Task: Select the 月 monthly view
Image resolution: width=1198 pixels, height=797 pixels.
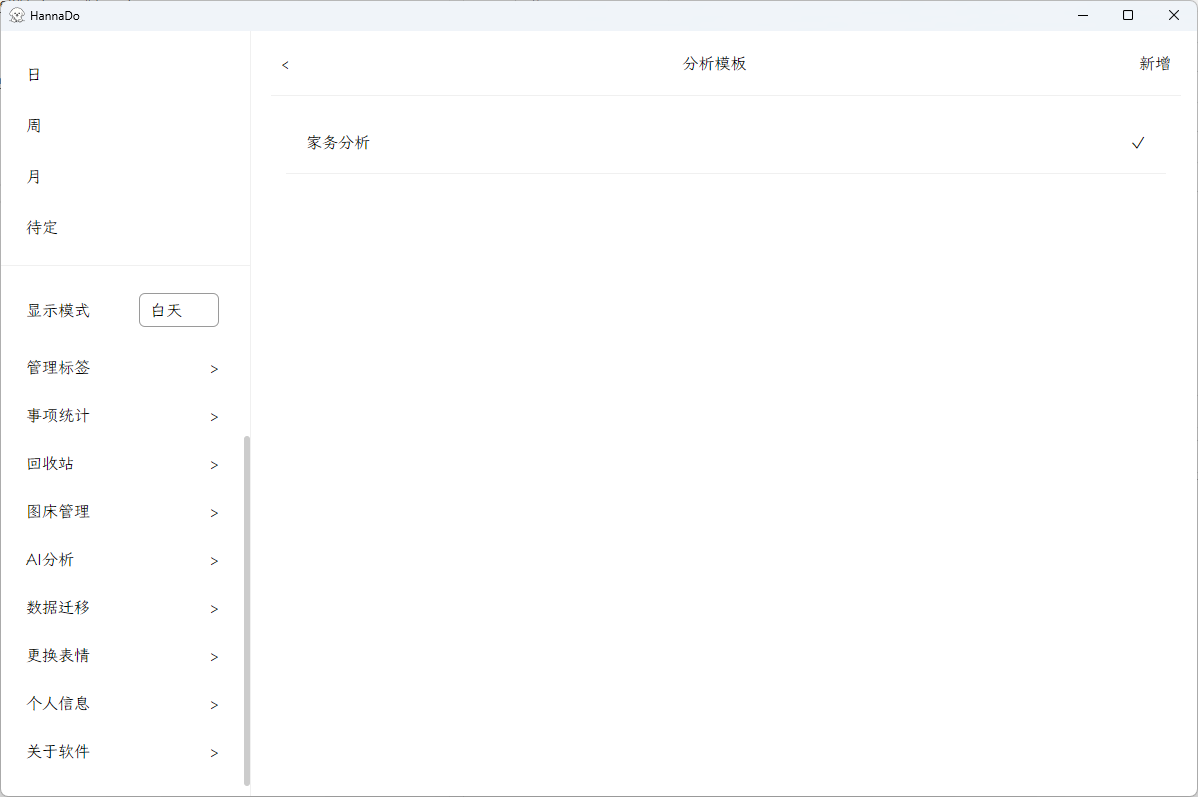Action: point(33,176)
